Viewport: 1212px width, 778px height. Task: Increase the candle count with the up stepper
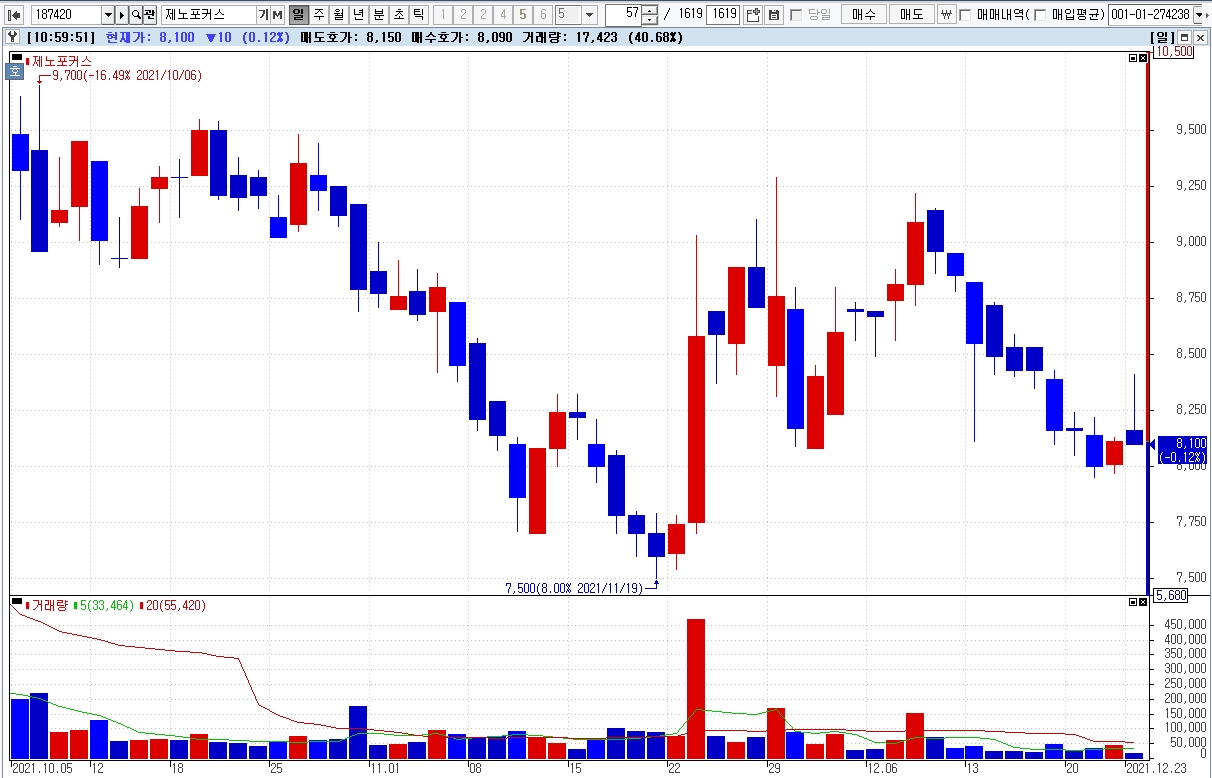650,10
